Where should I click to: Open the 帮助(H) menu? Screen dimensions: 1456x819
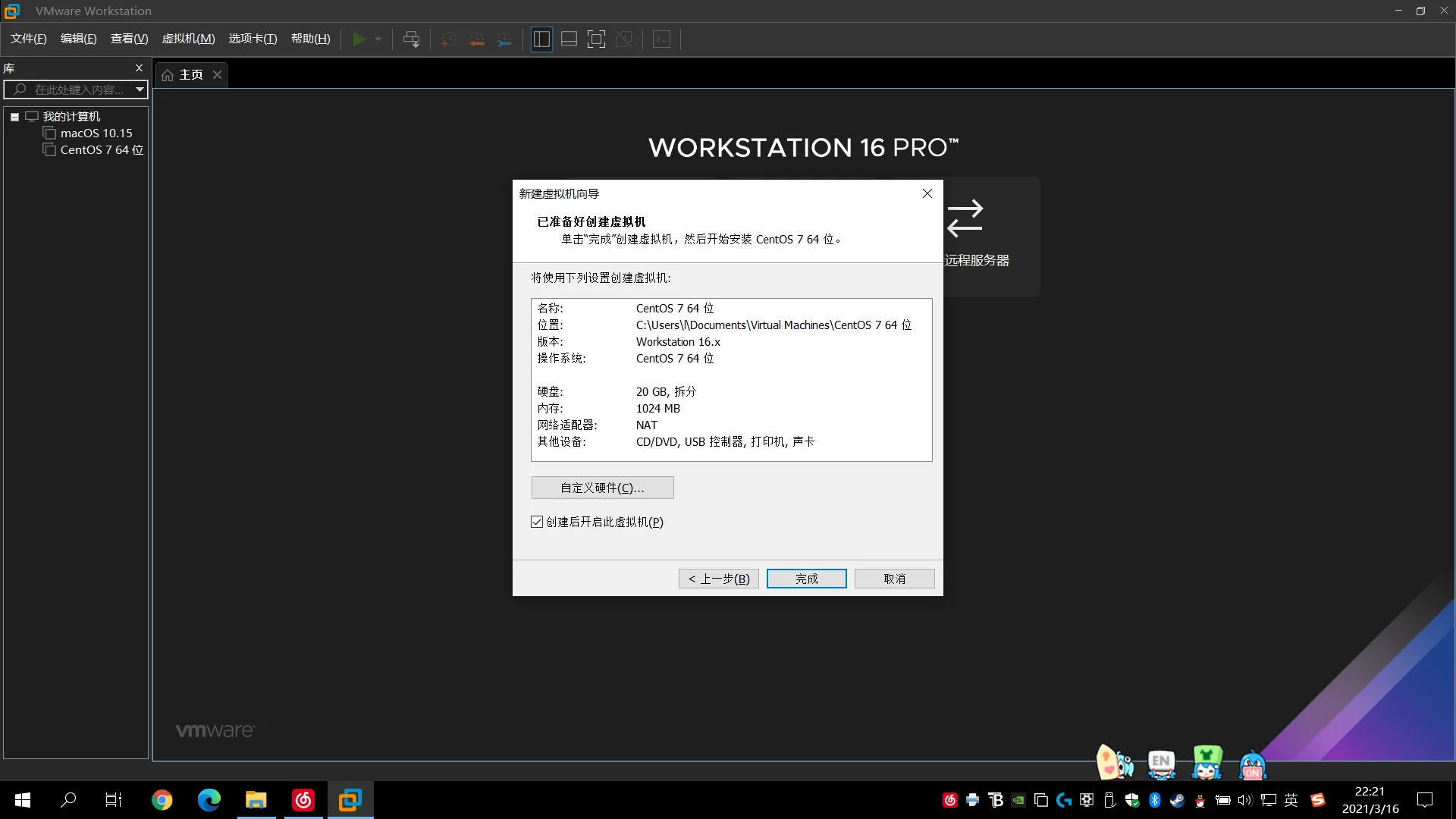311,39
